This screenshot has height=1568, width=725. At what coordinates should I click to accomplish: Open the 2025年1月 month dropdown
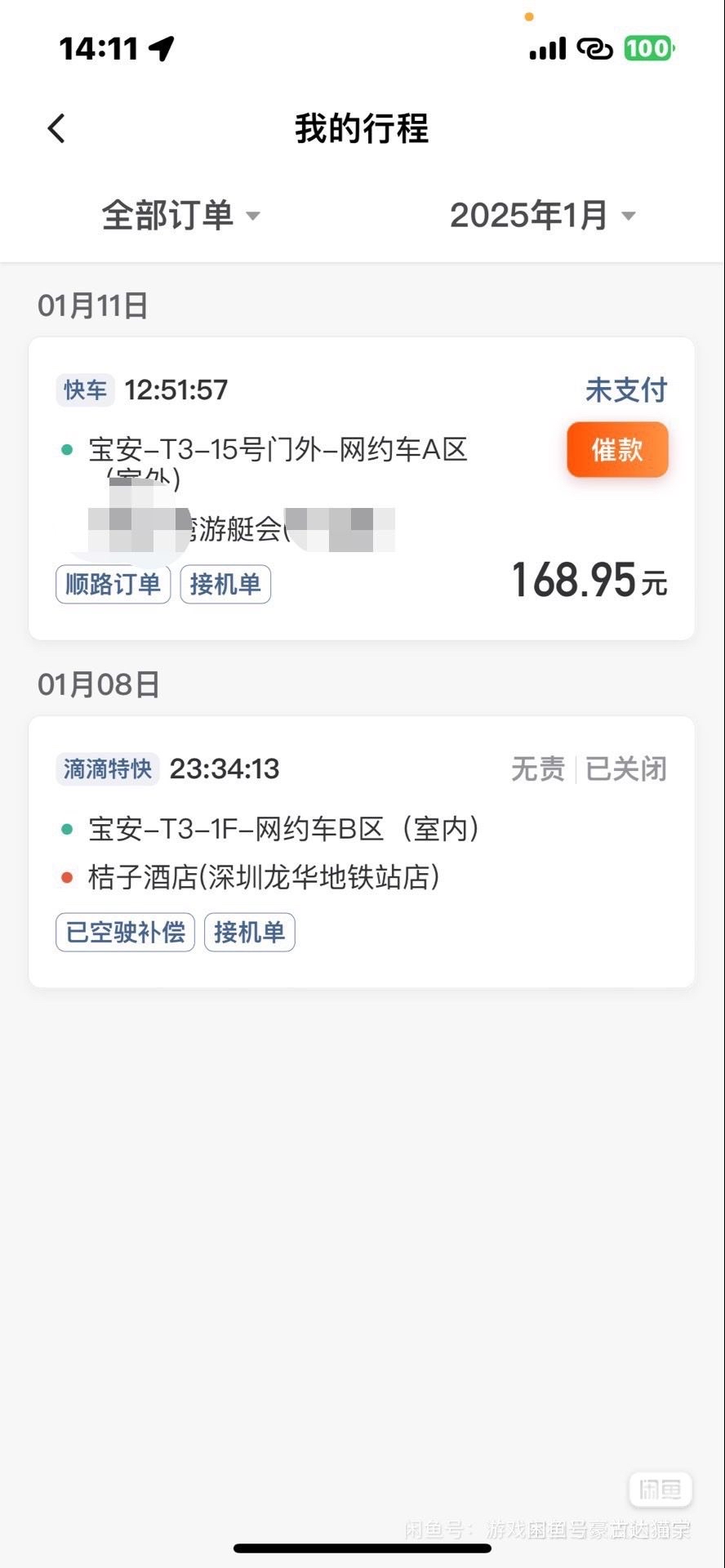click(x=542, y=216)
